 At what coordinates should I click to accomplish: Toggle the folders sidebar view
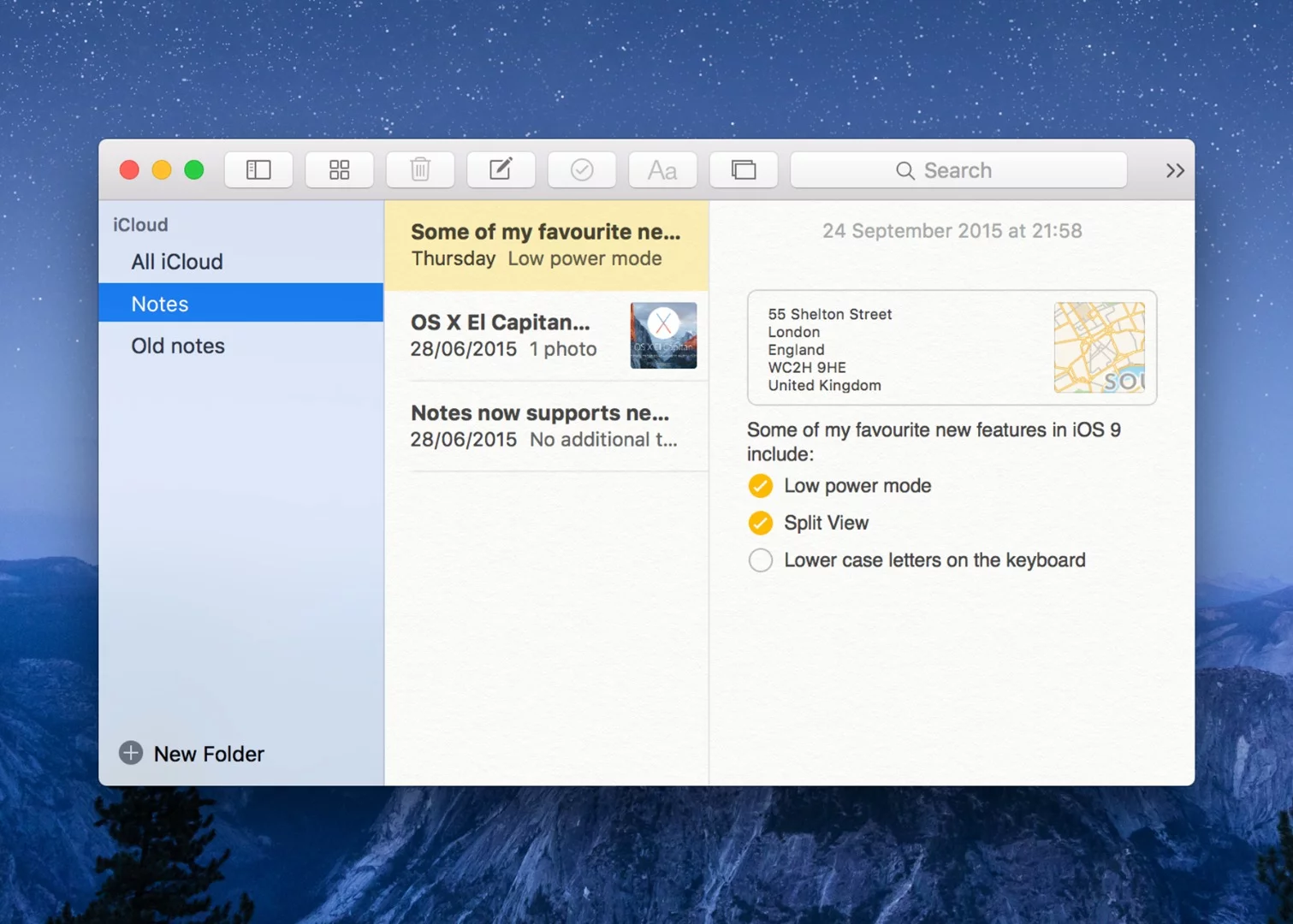pyautogui.click(x=258, y=169)
